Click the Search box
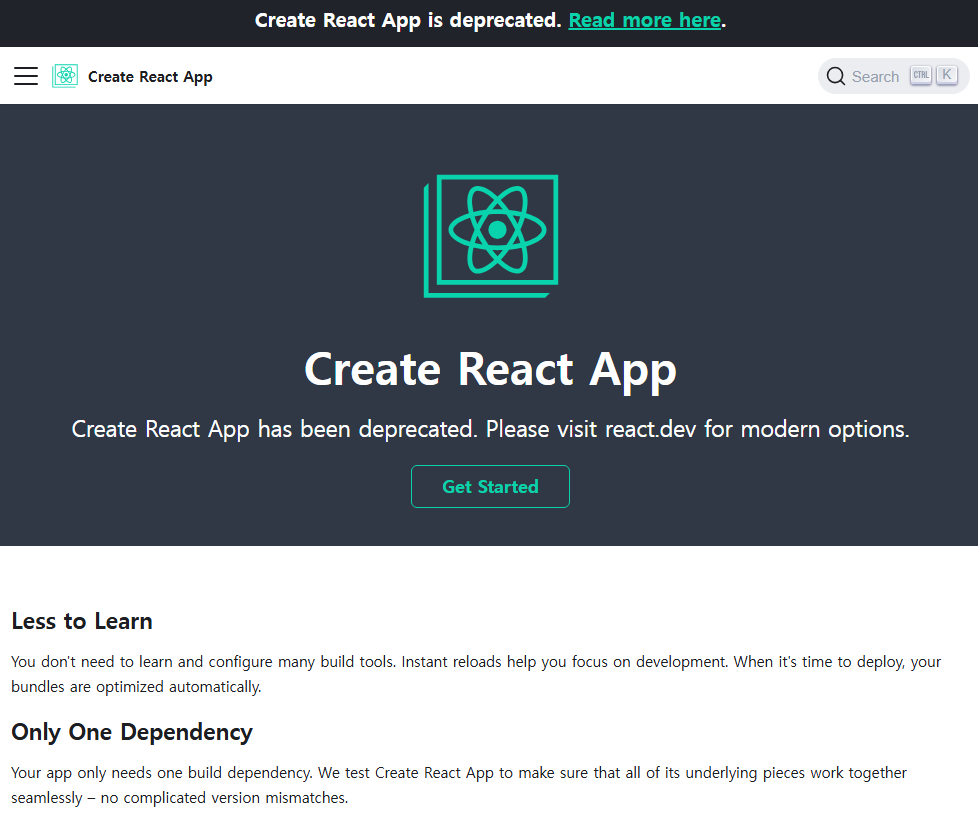Screen dimensions: 978x829 tap(893, 76)
